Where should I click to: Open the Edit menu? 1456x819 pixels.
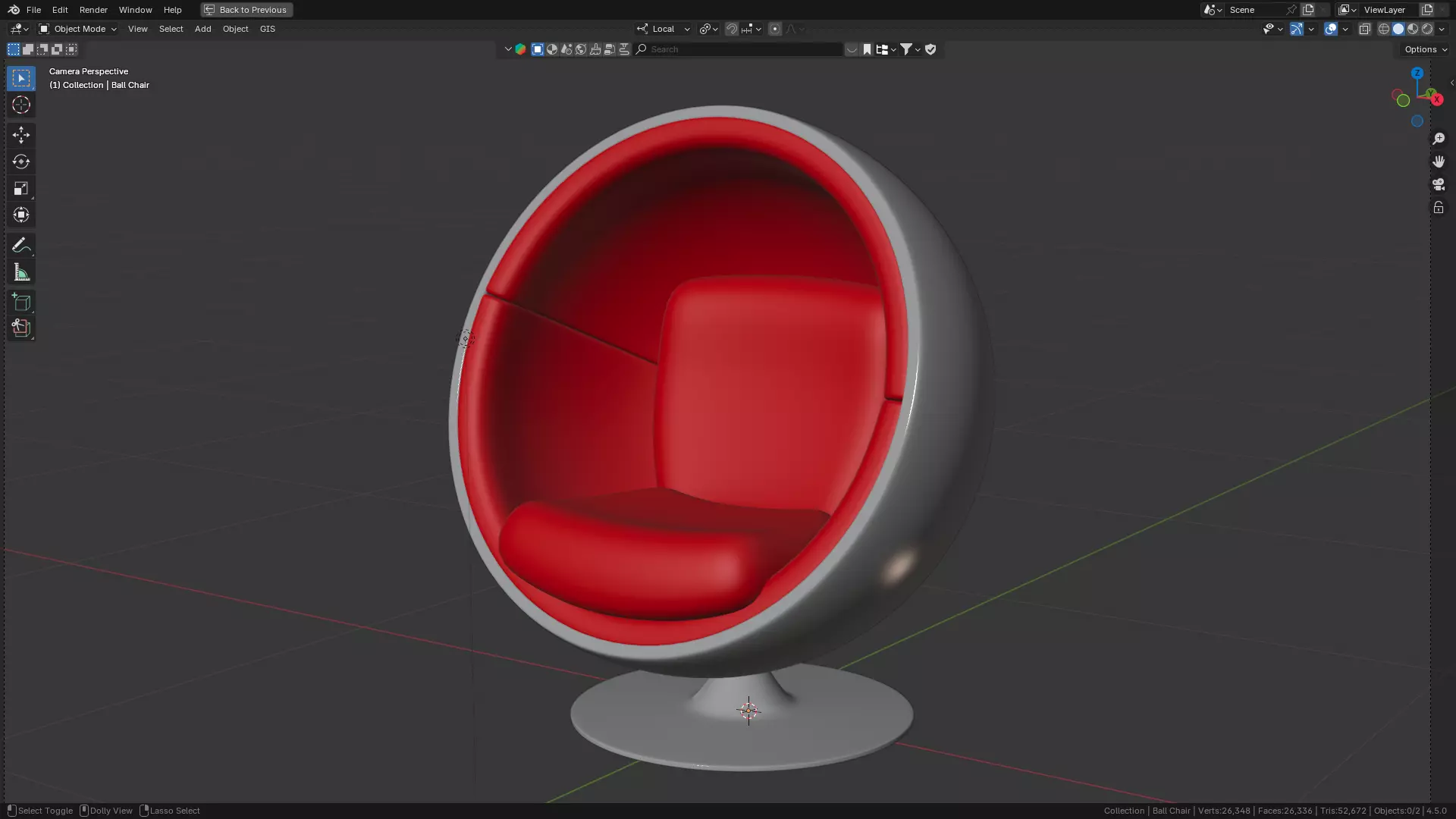60,10
